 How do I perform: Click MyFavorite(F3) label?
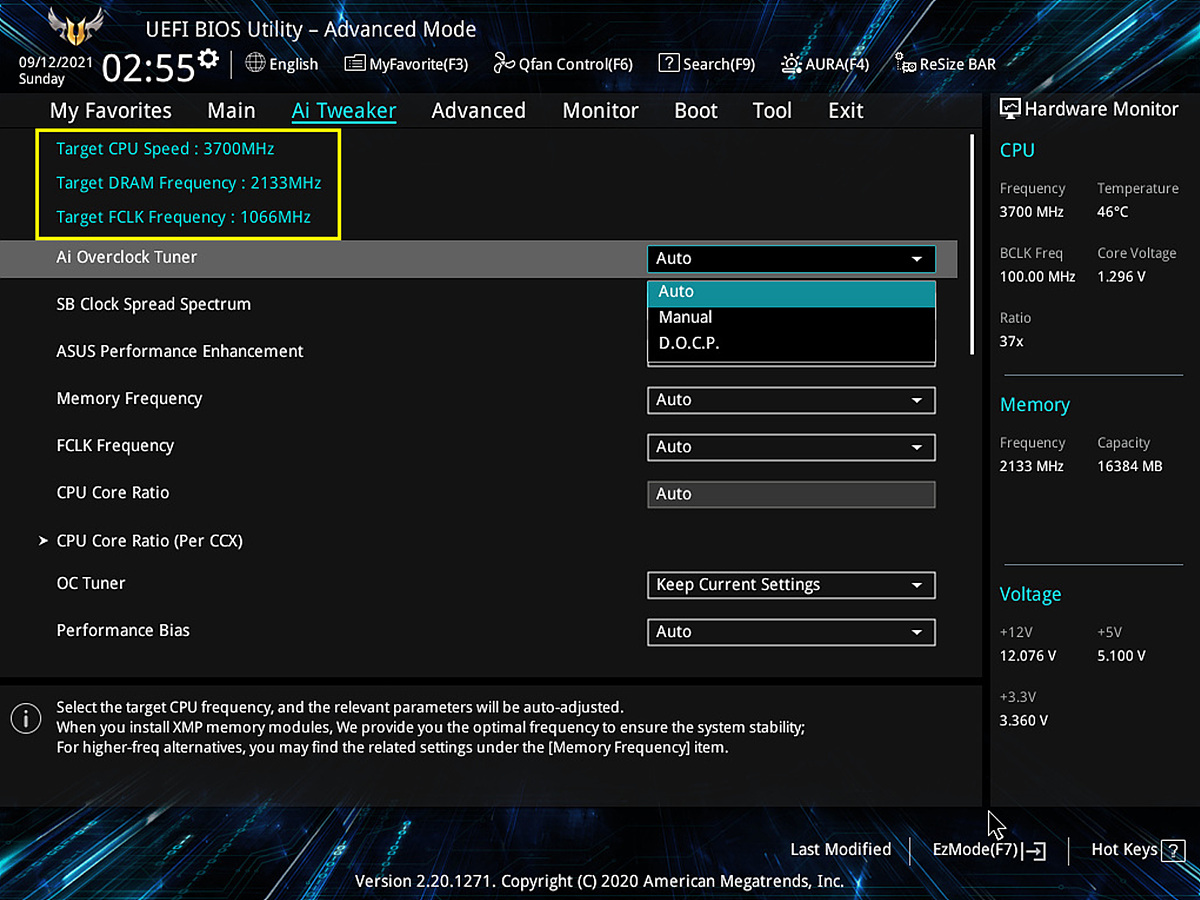click(x=419, y=64)
